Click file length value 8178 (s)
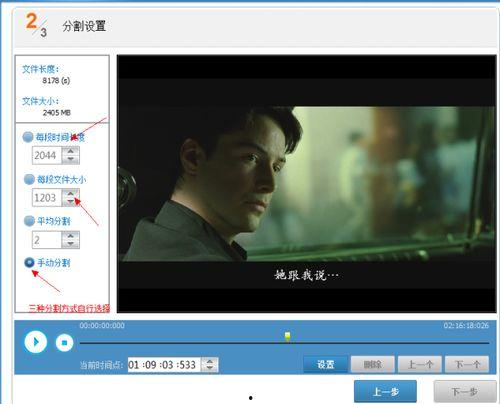Image resolution: width=500 pixels, height=404 pixels. click(56, 80)
